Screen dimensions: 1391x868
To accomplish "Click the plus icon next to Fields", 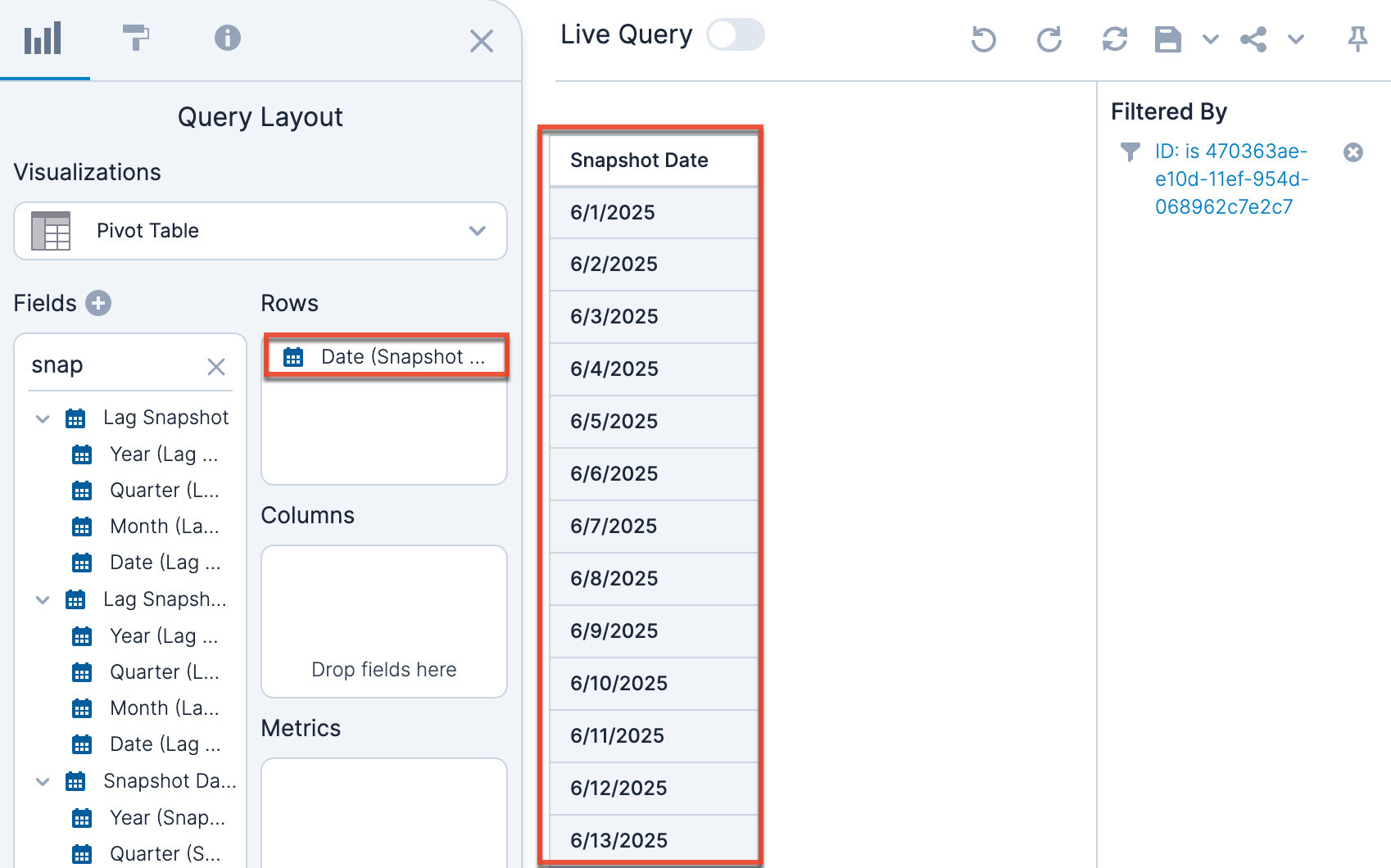I will click(x=98, y=303).
